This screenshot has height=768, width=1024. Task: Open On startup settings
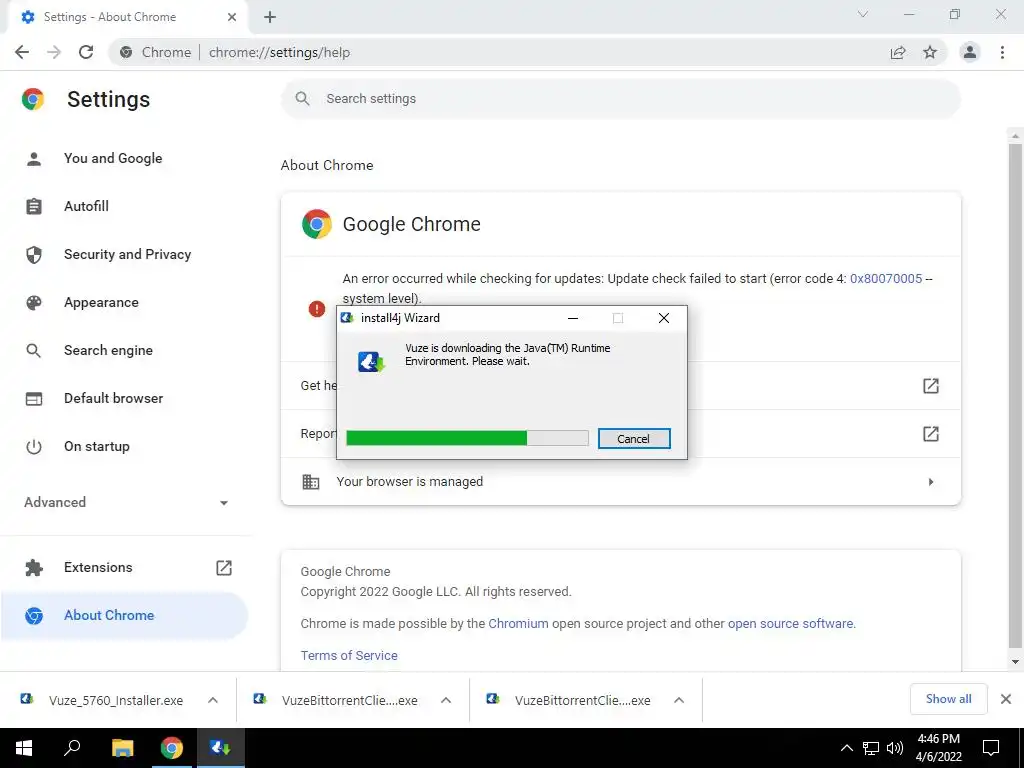coord(97,447)
